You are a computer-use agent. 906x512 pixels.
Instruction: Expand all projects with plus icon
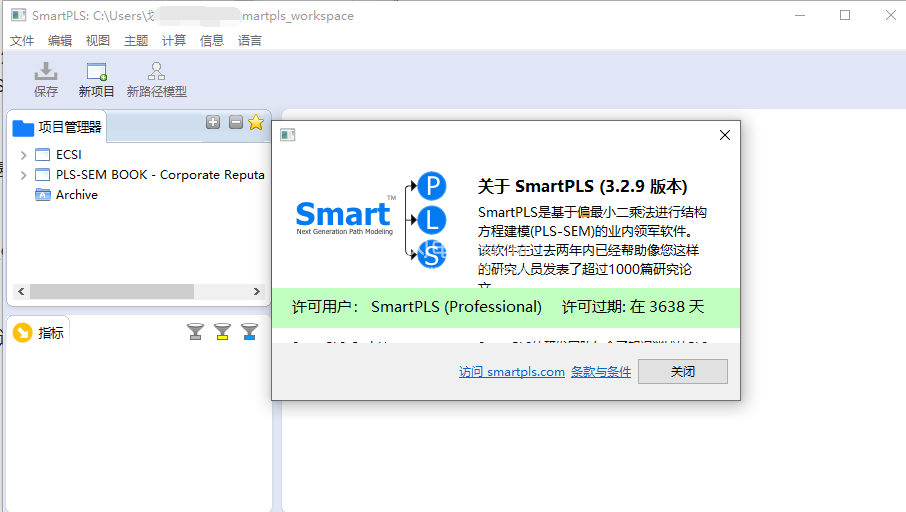pos(213,122)
